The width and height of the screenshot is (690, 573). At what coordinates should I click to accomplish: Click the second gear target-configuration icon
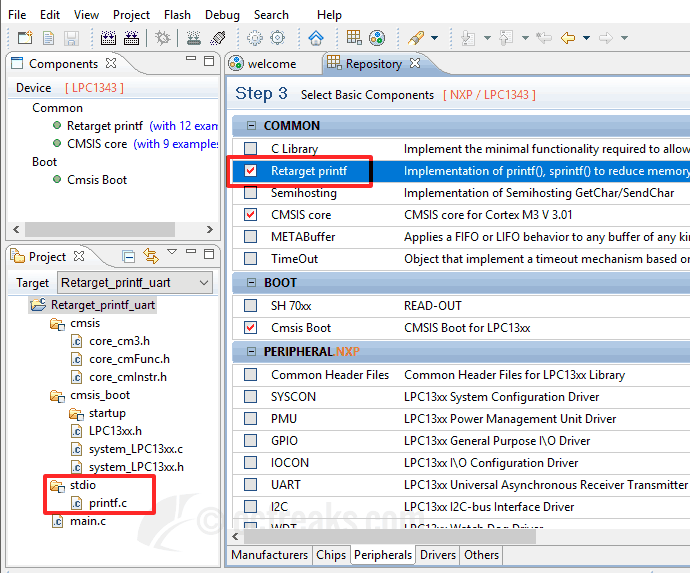[x=277, y=38]
